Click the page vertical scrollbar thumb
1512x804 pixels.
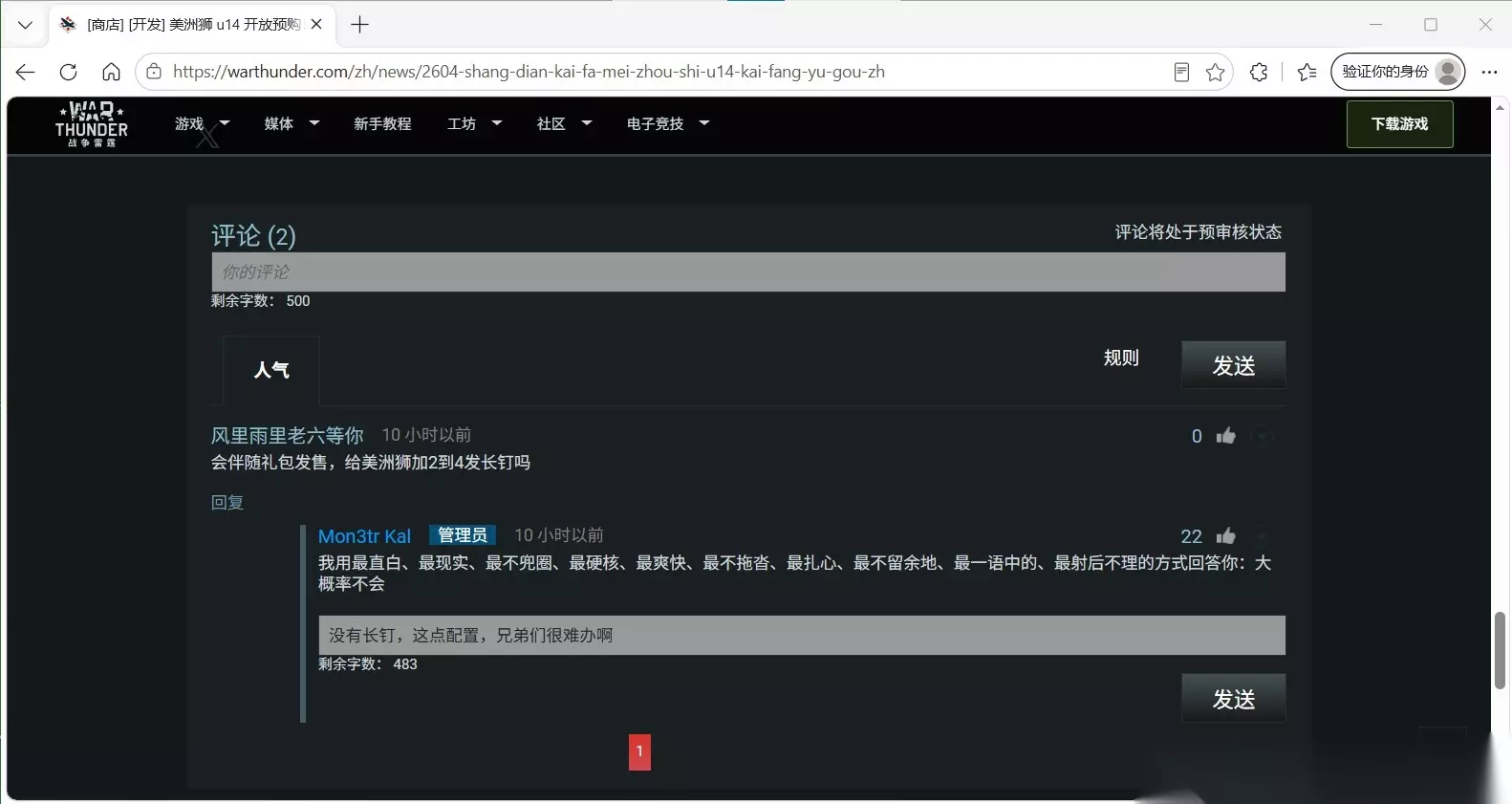[1500, 650]
